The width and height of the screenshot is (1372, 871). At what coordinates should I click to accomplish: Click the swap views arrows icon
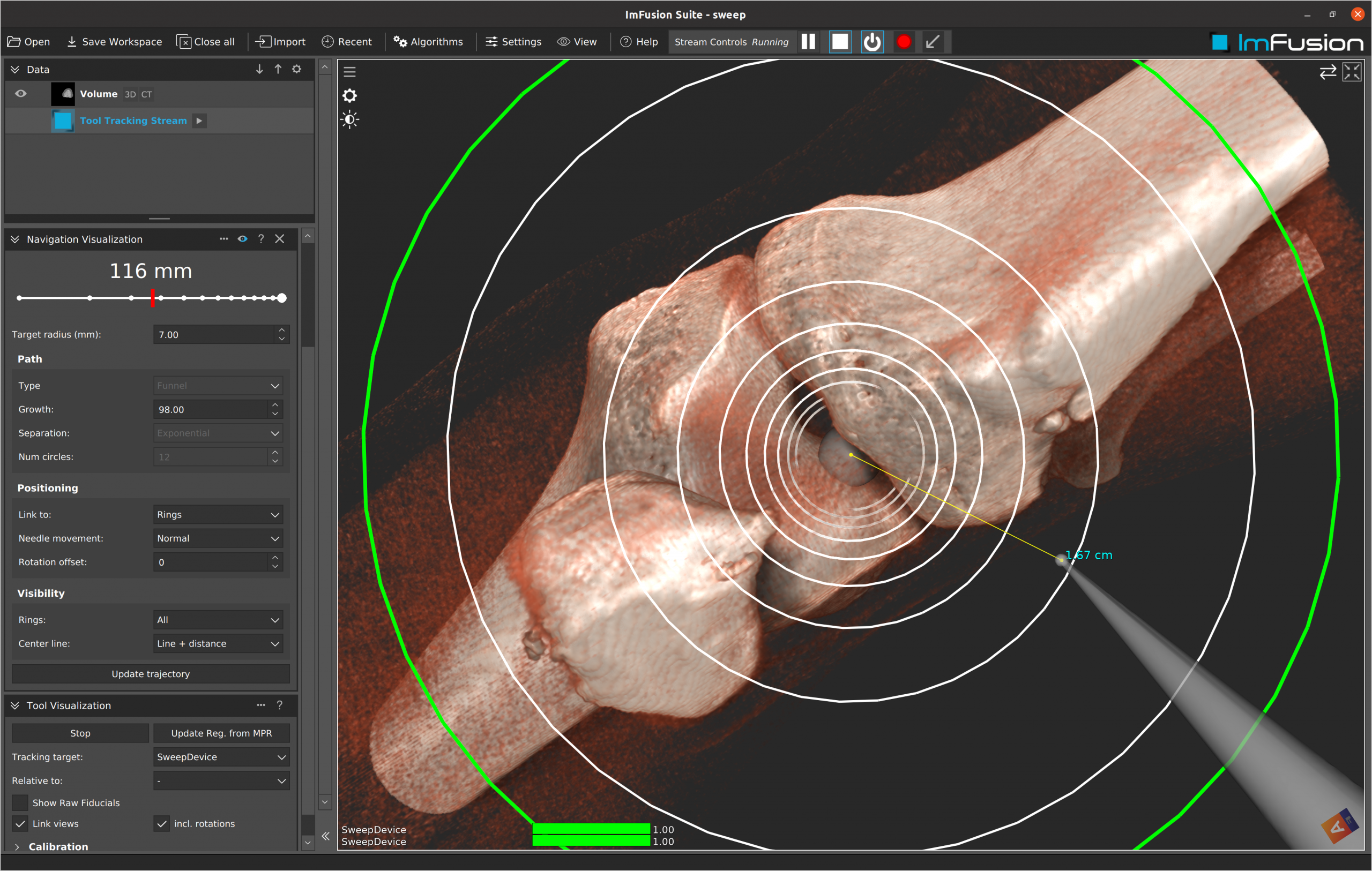(x=1328, y=72)
